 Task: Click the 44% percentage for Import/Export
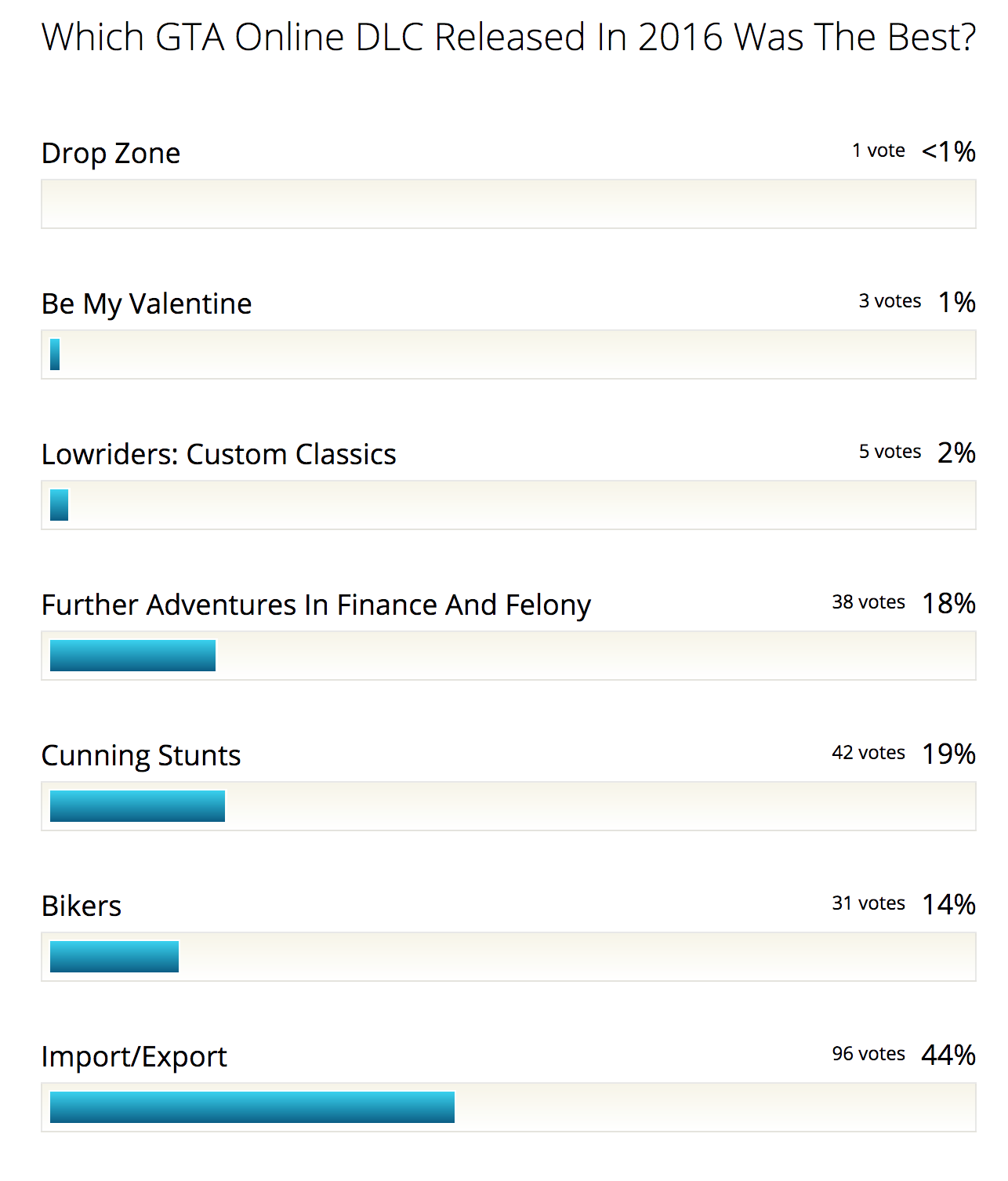point(948,1055)
